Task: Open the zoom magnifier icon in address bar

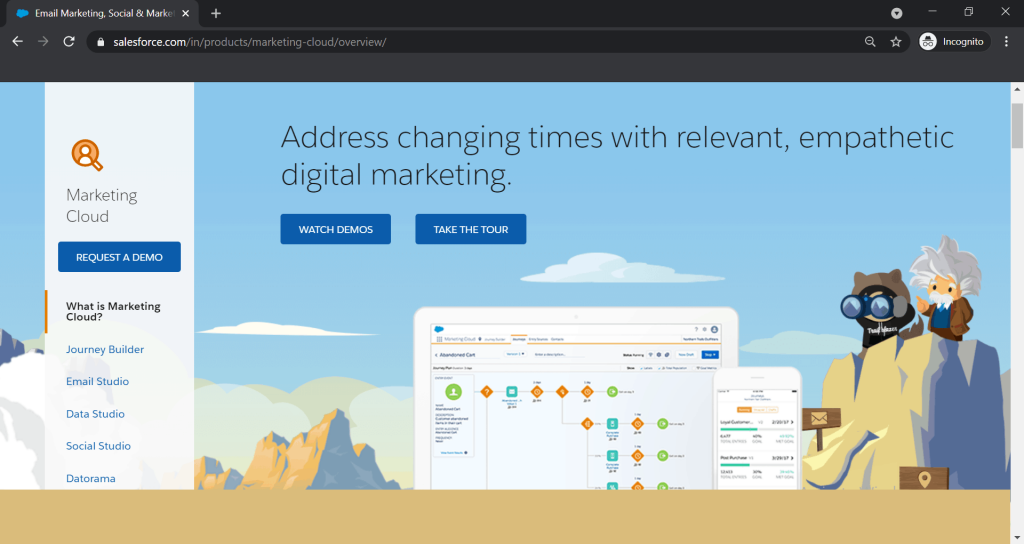Action: (x=870, y=42)
